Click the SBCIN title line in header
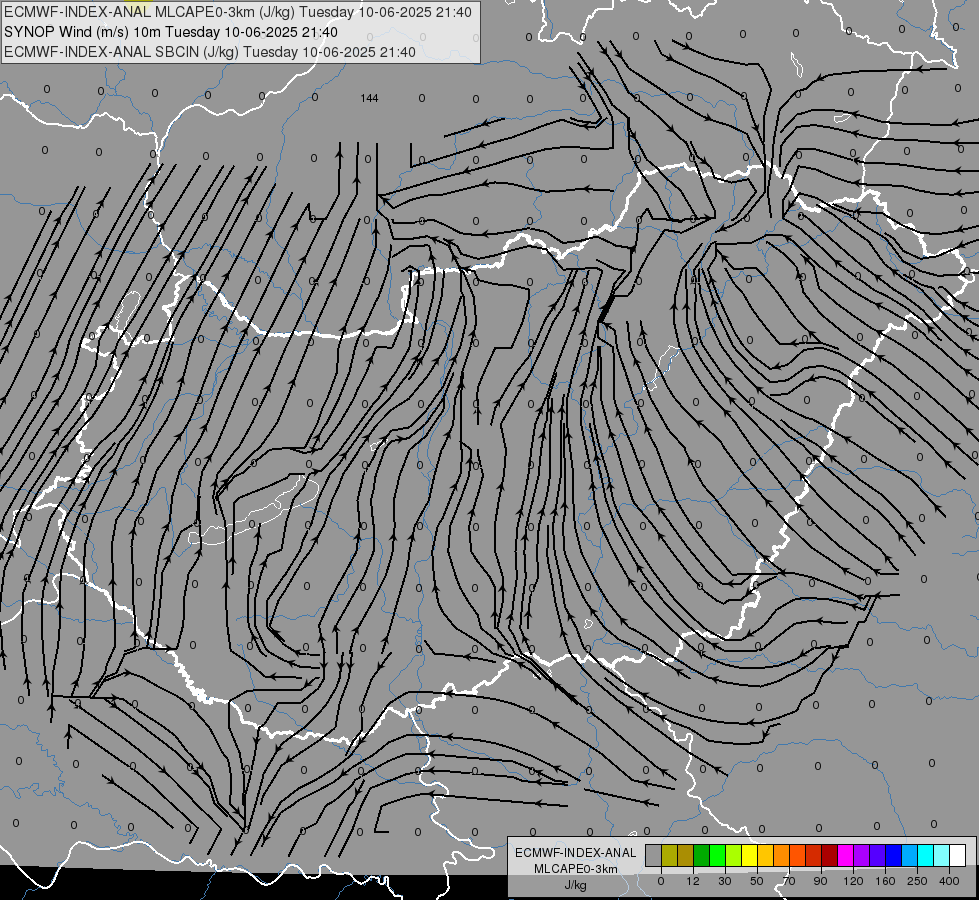 [210, 52]
